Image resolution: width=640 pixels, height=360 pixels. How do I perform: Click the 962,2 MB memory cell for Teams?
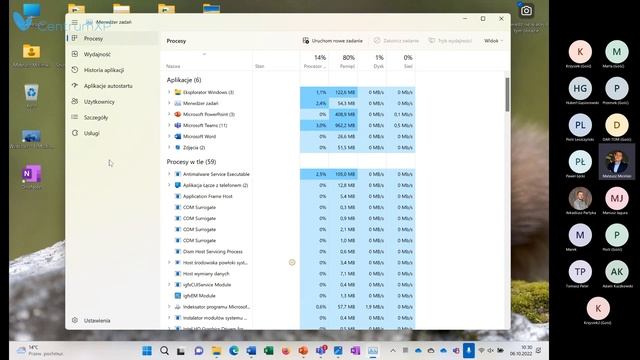pyautogui.click(x=343, y=125)
